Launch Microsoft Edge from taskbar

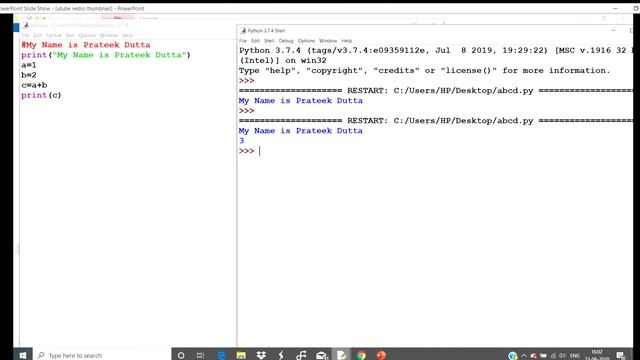coord(221,355)
